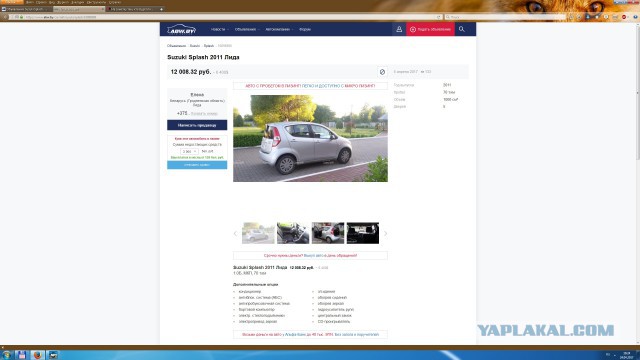This screenshot has width=640, height=360.
Task: Click the Alfa-Bank loan banner
Action: pos(310,334)
